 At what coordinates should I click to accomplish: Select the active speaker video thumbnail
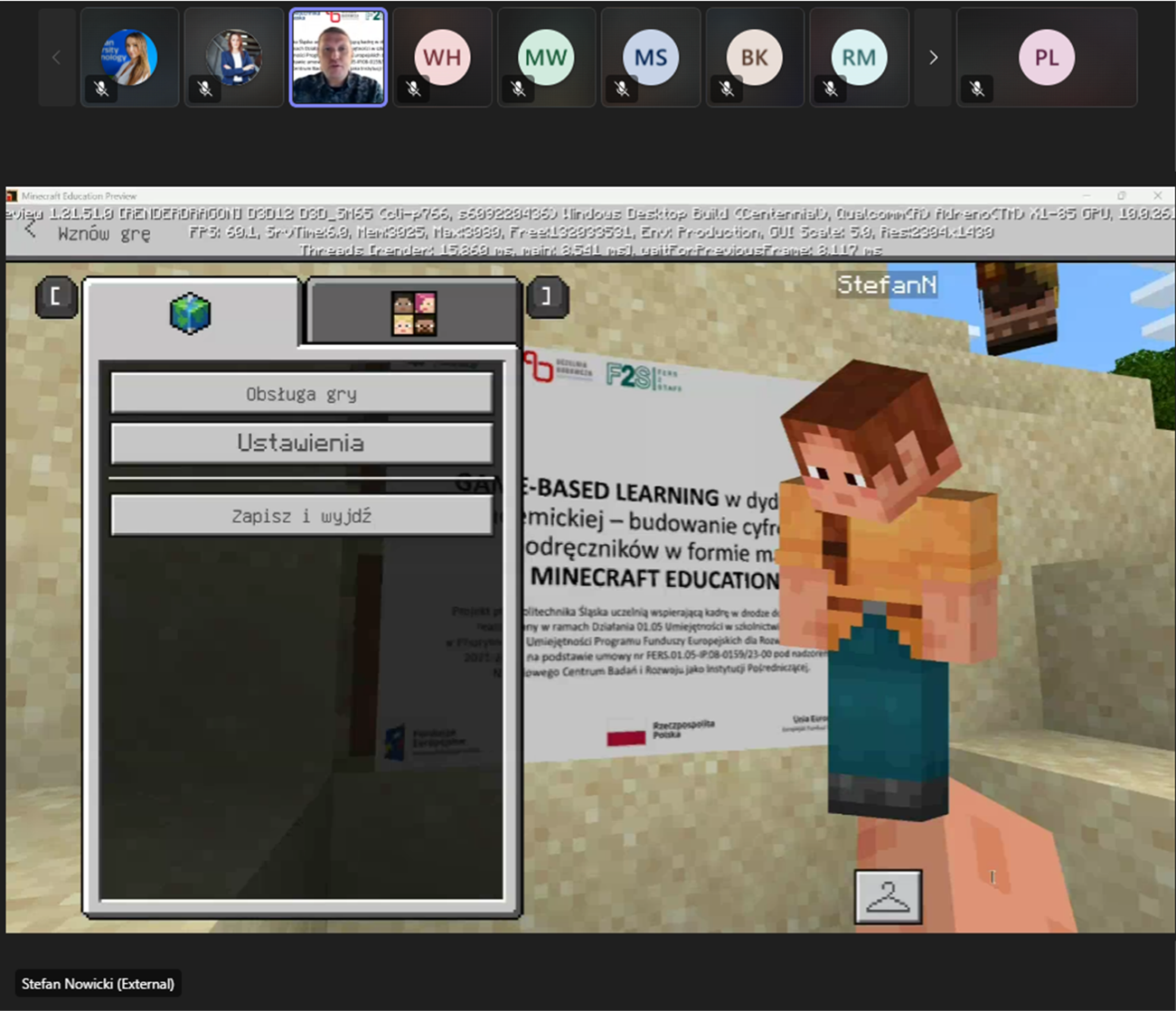[x=338, y=58]
